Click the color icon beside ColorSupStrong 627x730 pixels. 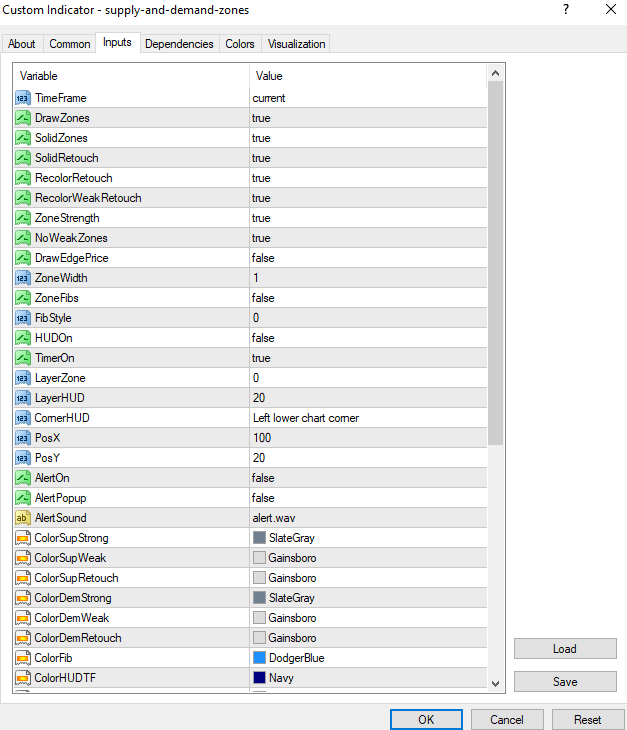(x=23, y=539)
